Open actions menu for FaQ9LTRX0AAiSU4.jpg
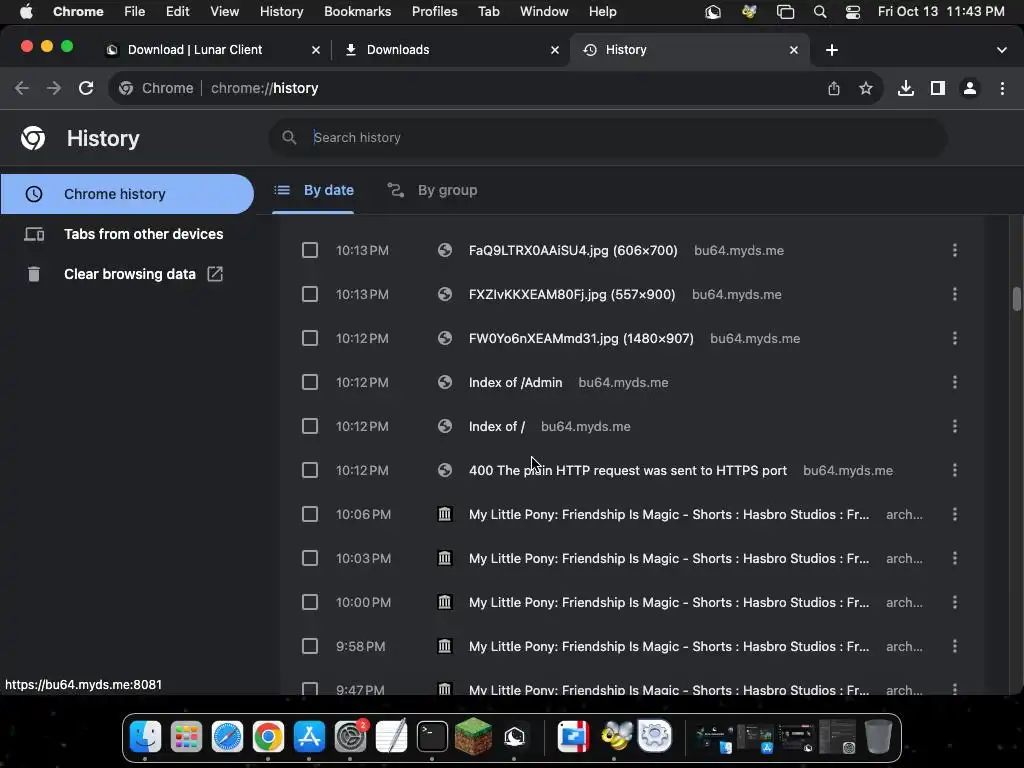Screen dimensions: 1024x768 point(955,250)
